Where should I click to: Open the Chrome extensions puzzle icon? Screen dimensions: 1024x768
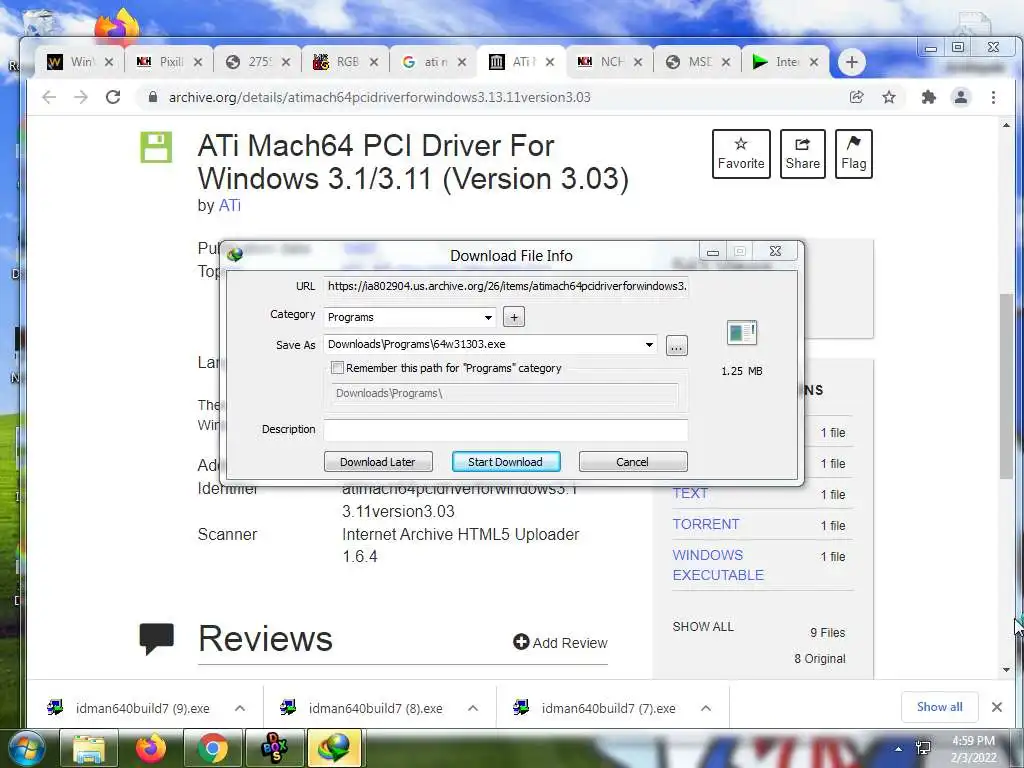pos(928,97)
